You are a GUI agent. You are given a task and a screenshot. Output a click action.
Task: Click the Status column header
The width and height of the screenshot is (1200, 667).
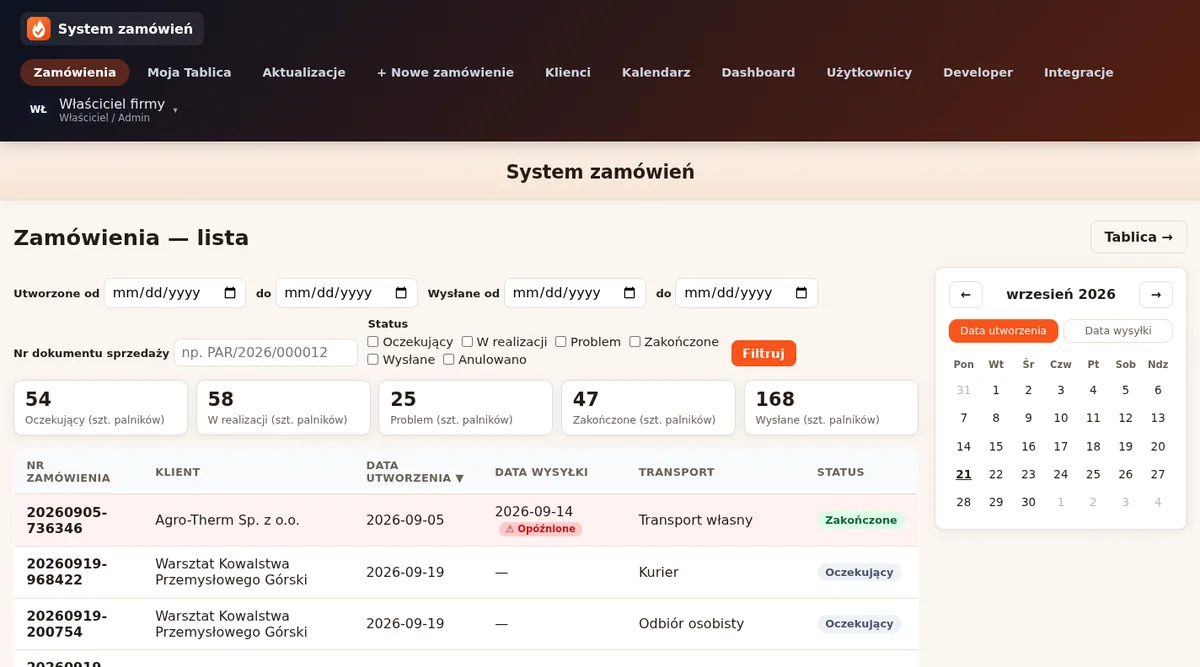[840, 472]
